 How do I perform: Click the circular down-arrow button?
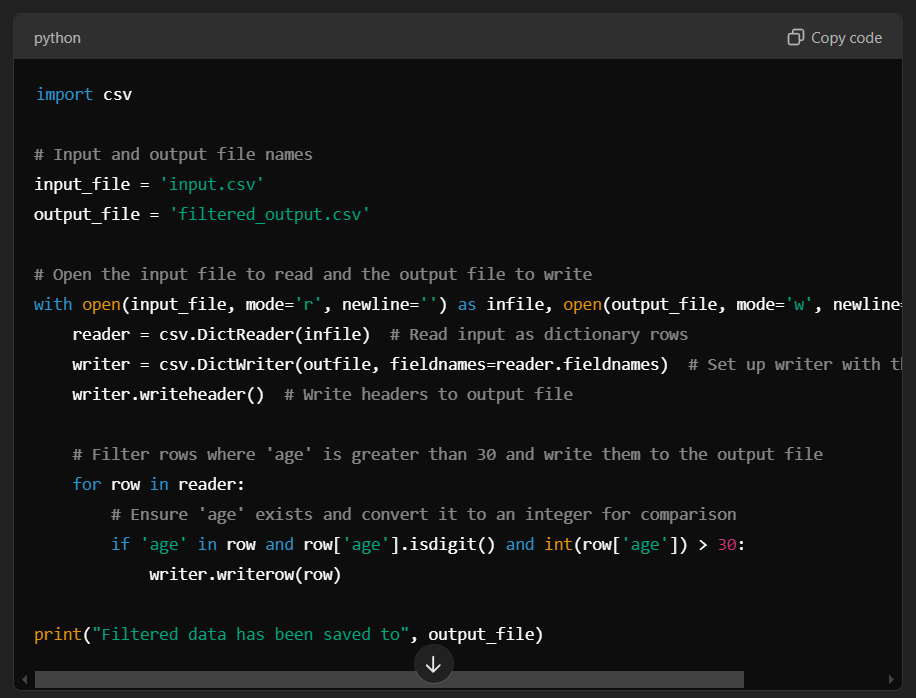[x=433, y=663]
